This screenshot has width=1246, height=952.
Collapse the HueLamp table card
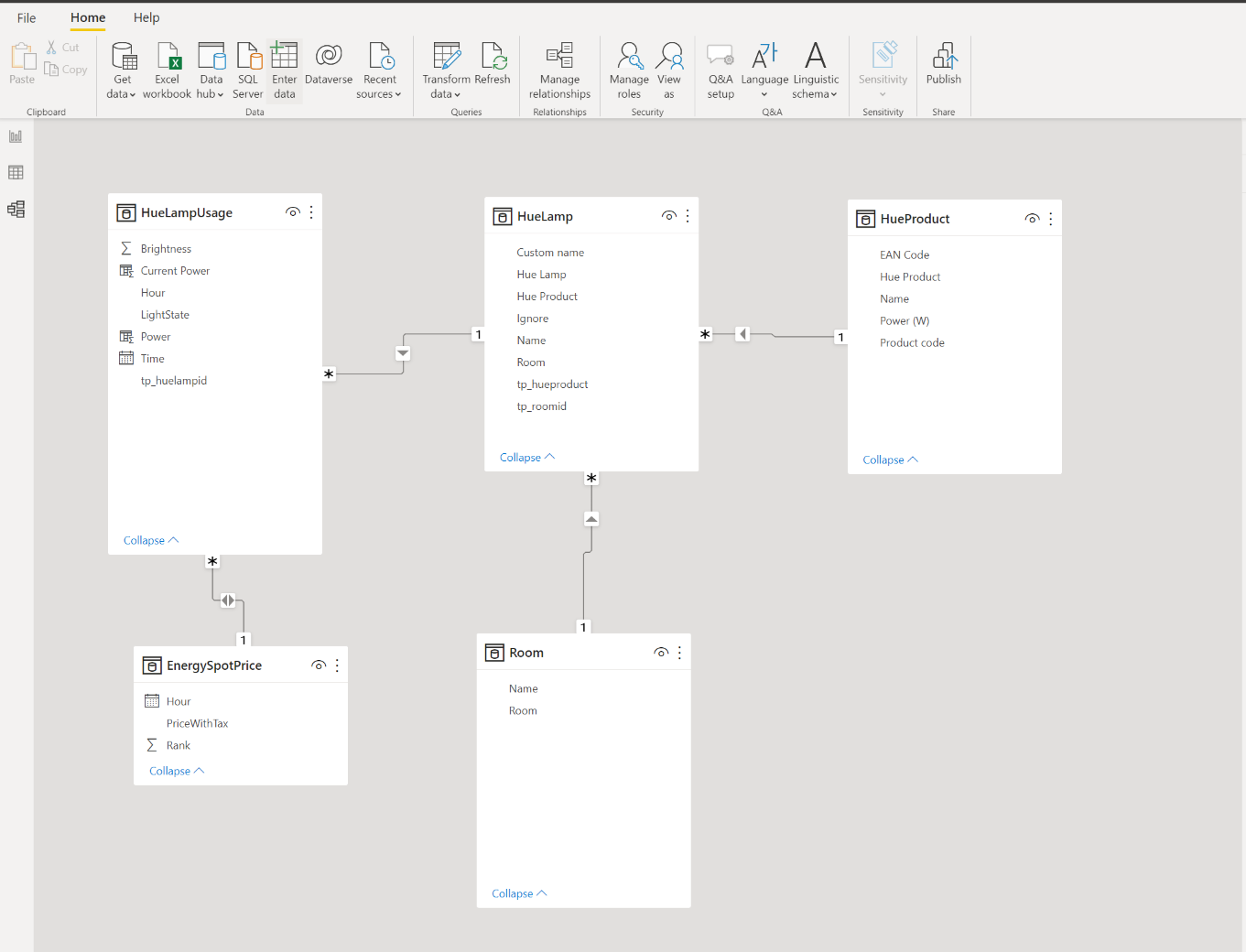(526, 458)
